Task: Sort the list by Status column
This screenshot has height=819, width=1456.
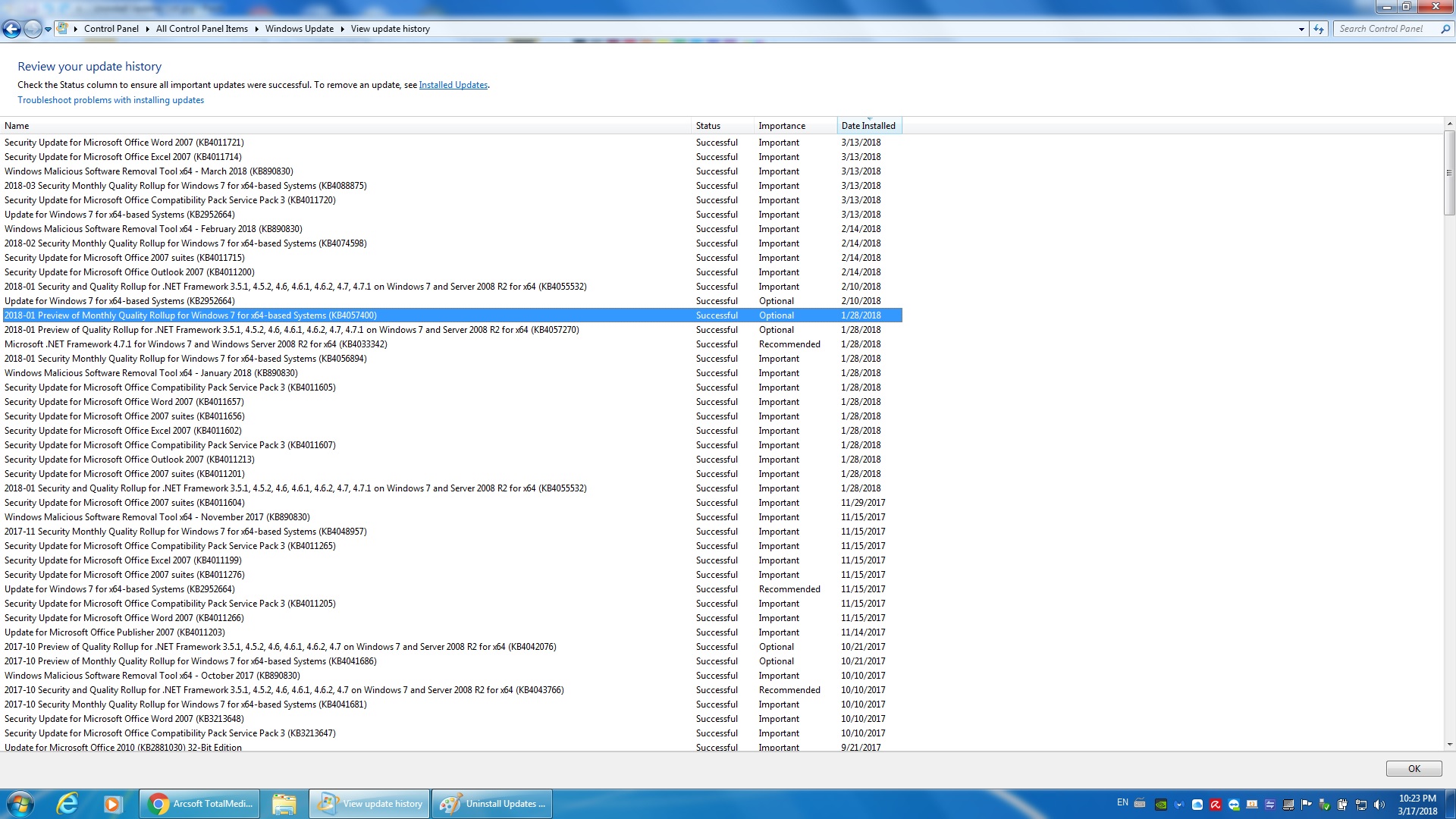Action: click(x=708, y=126)
